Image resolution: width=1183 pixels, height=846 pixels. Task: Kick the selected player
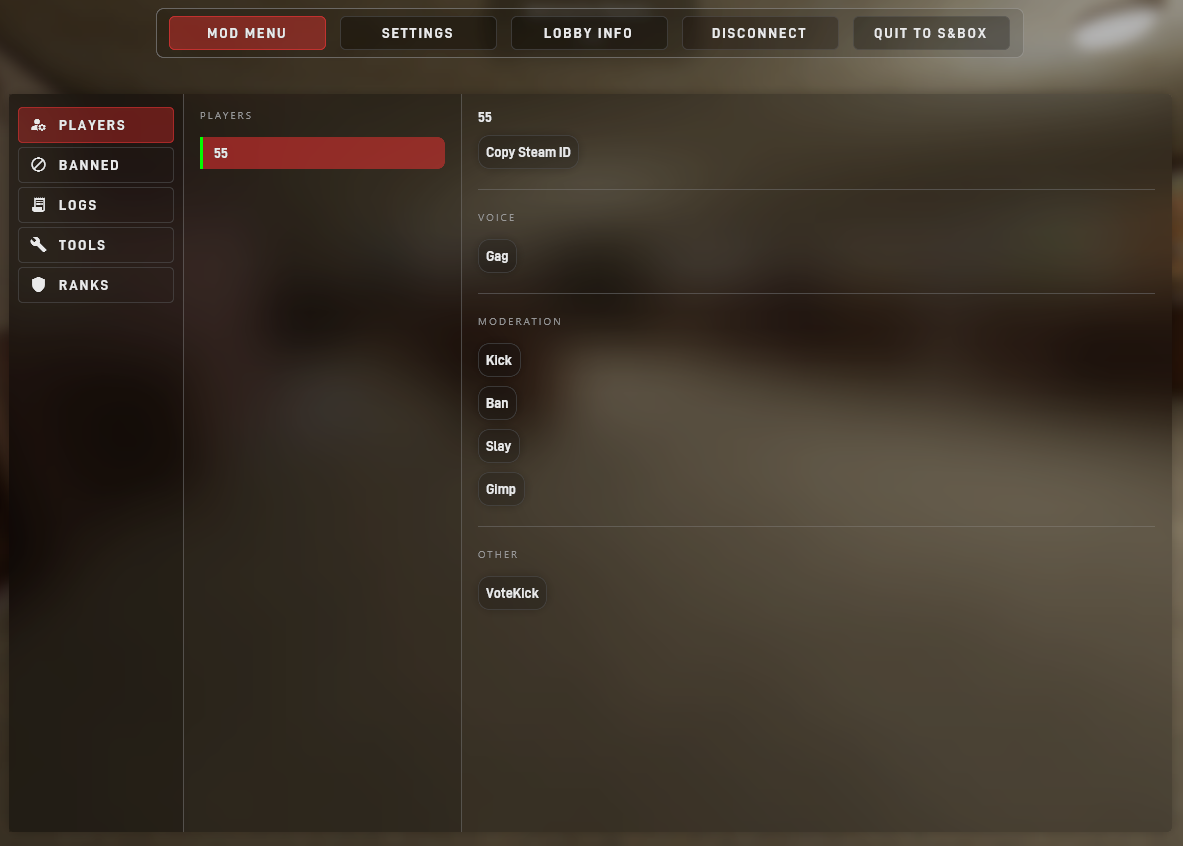(499, 361)
